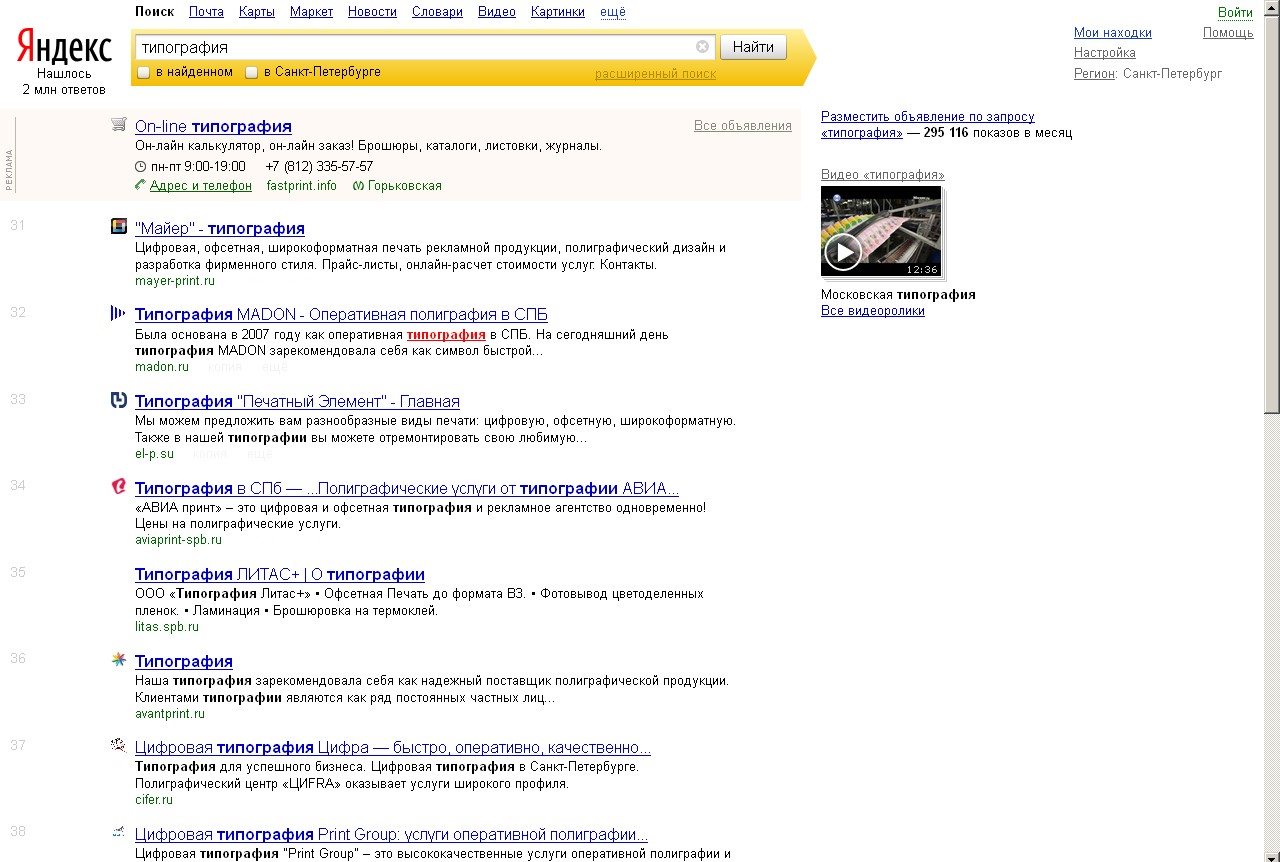Switch to Карты in the top menu
Screen dimensions: 1280x862
pos(257,12)
